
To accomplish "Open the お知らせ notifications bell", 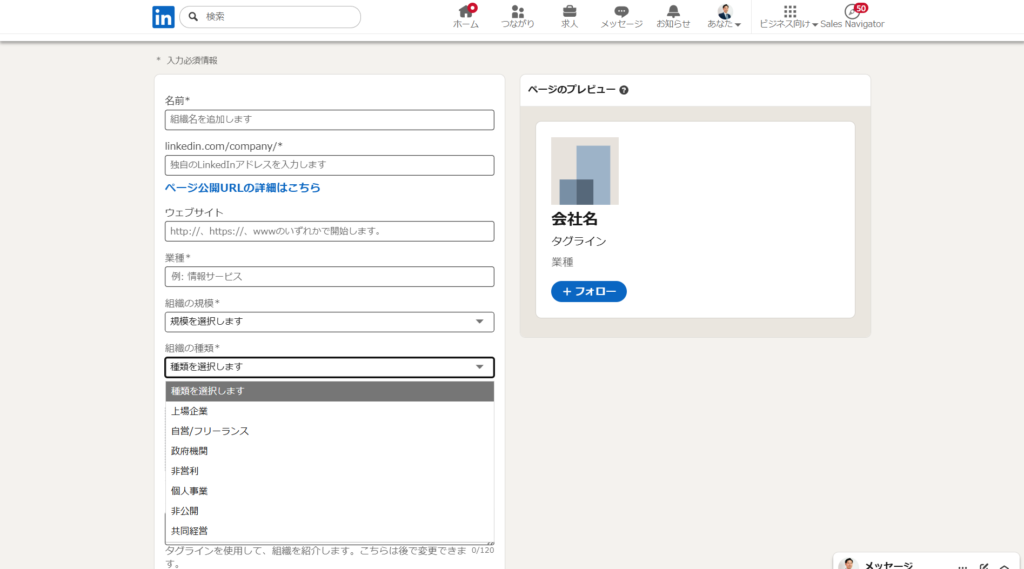I will tap(673, 16).
